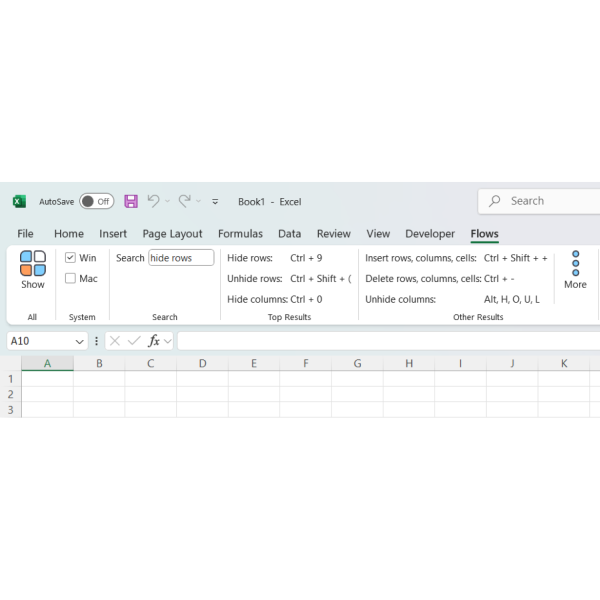Select column K header
Image resolution: width=600 pixels, height=600 pixels.
[564, 364]
